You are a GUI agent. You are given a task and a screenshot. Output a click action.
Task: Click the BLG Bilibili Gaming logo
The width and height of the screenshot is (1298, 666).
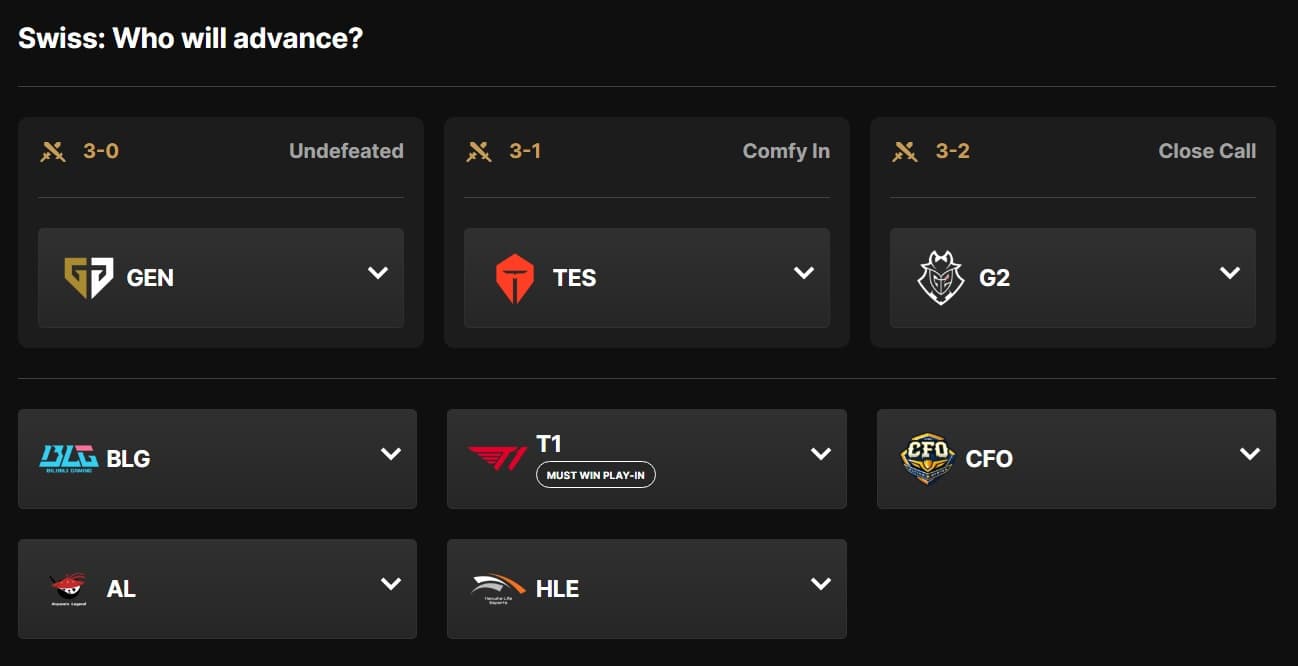coord(68,458)
